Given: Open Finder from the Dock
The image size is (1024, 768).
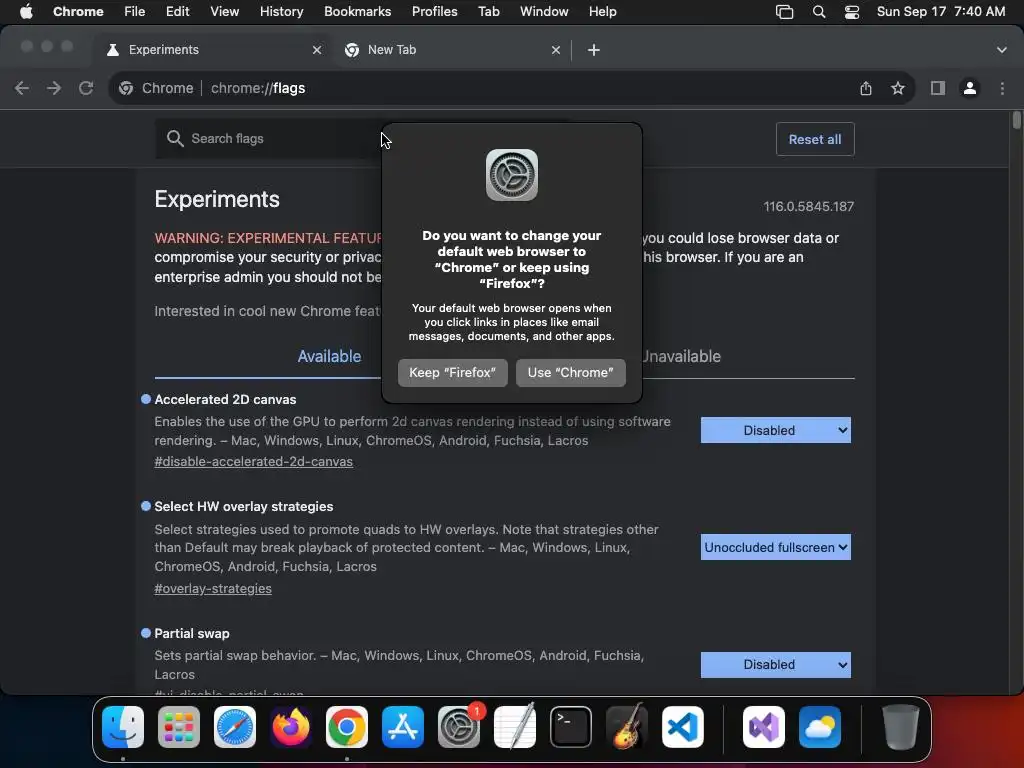Looking at the screenshot, I should click(123, 727).
